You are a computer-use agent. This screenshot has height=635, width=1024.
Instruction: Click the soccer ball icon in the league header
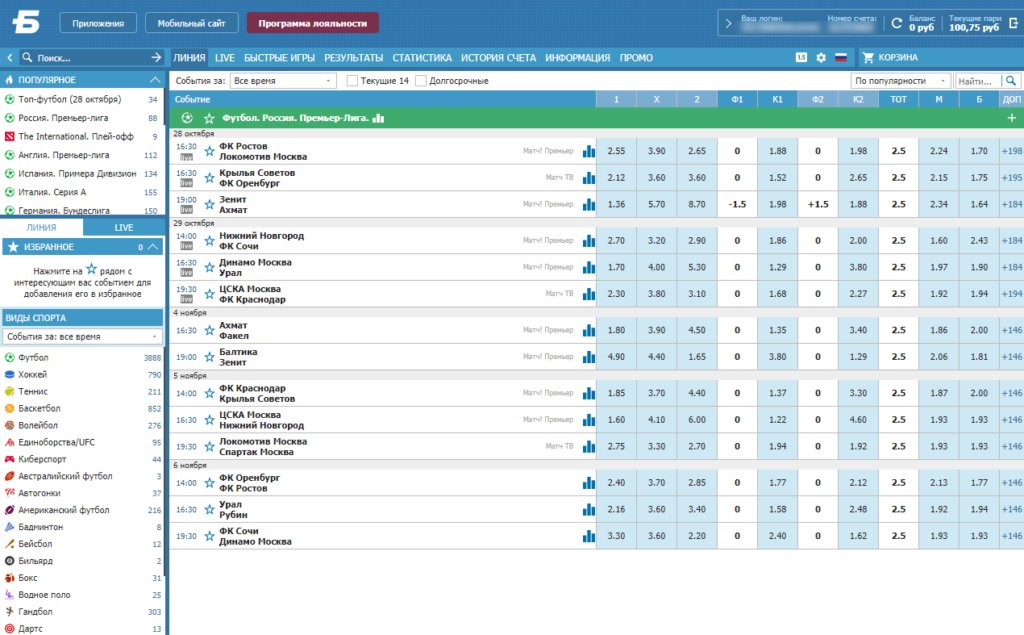pyautogui.click(x=187, y=118)
